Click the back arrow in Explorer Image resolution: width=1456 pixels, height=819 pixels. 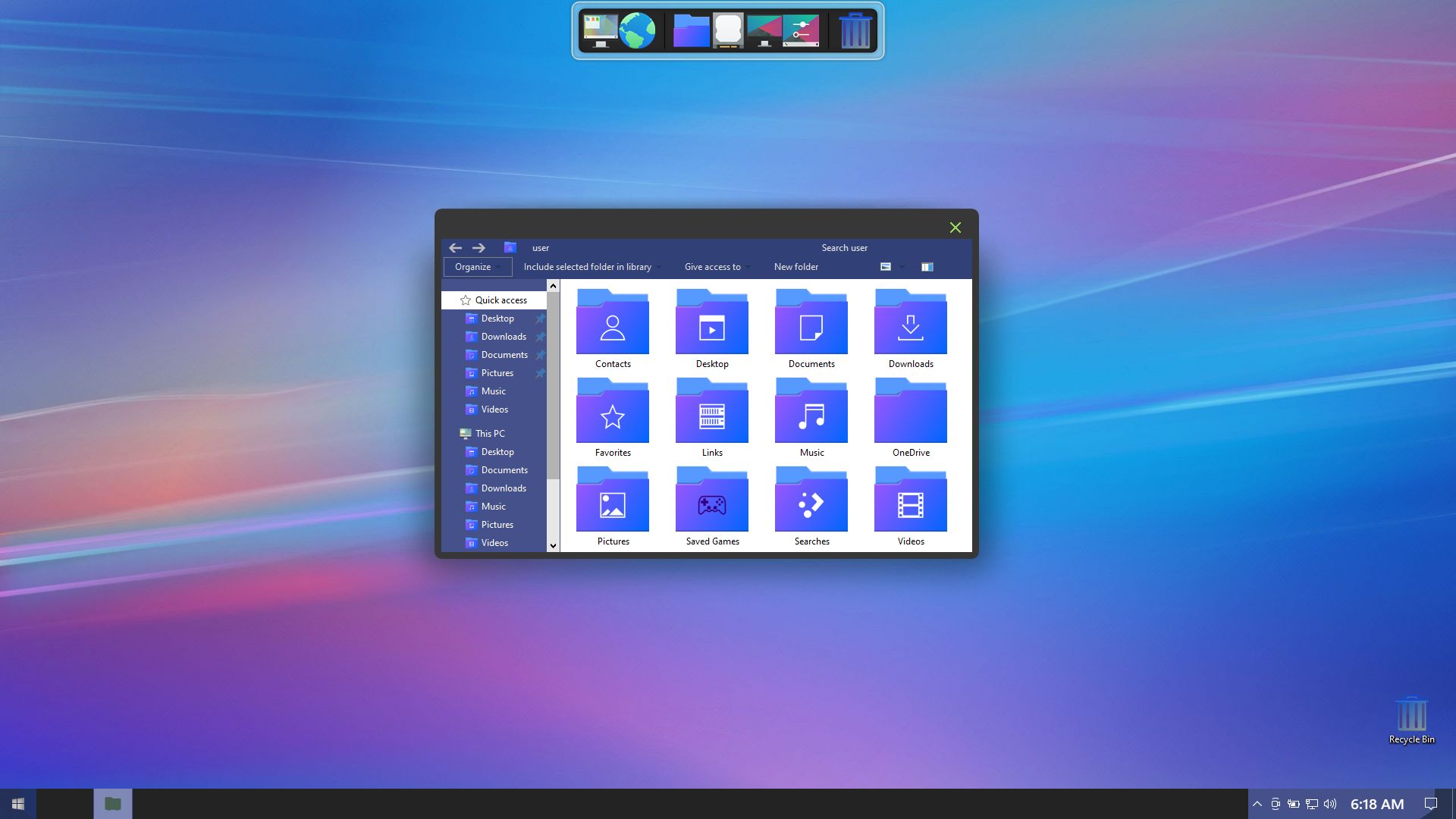pos(455,248)
